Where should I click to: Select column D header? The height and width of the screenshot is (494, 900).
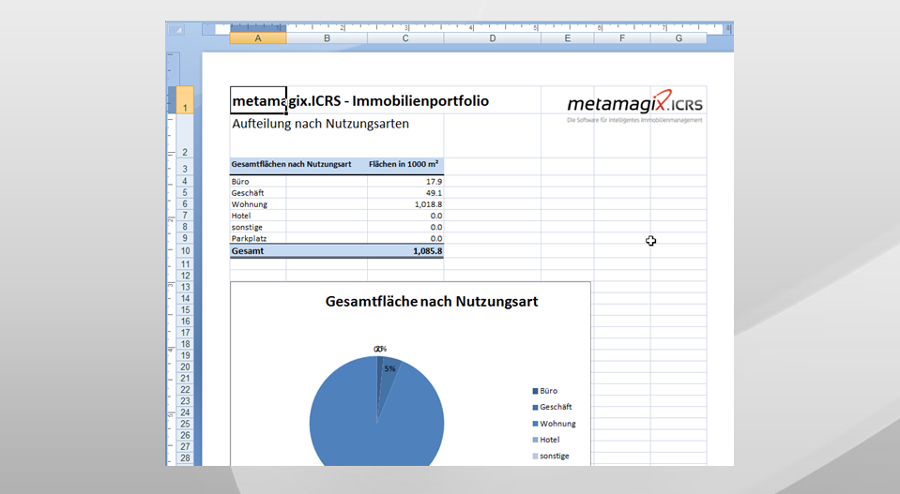492,38
